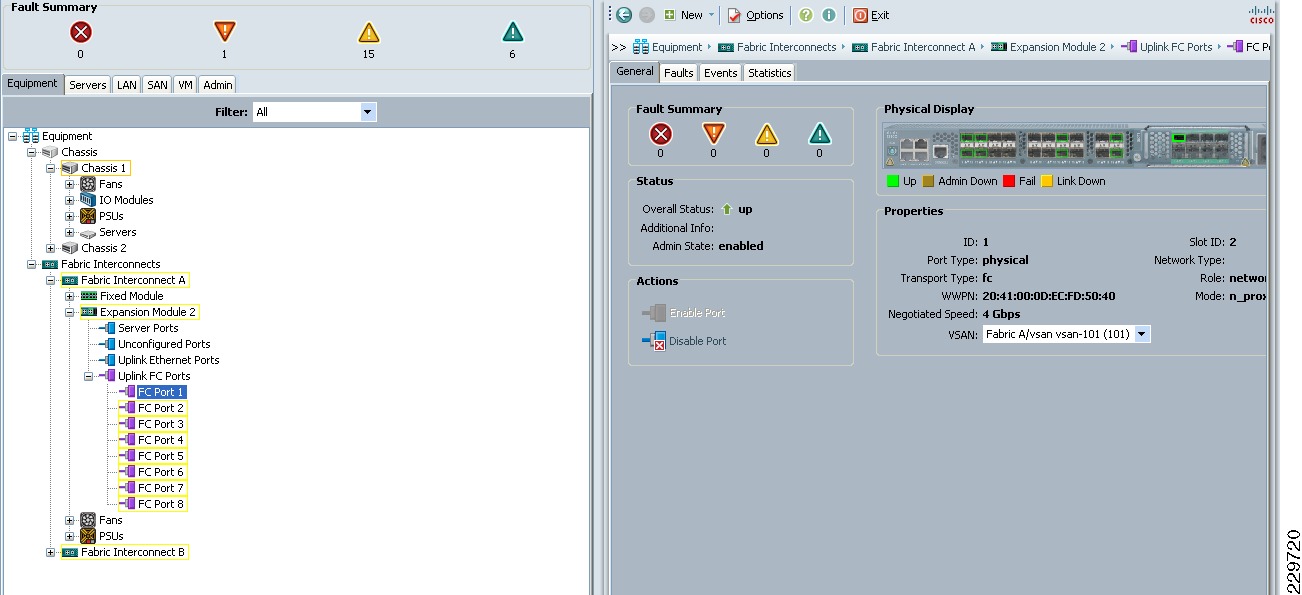
Task: Click the Enable Port action icon
Action: point(653,313)
